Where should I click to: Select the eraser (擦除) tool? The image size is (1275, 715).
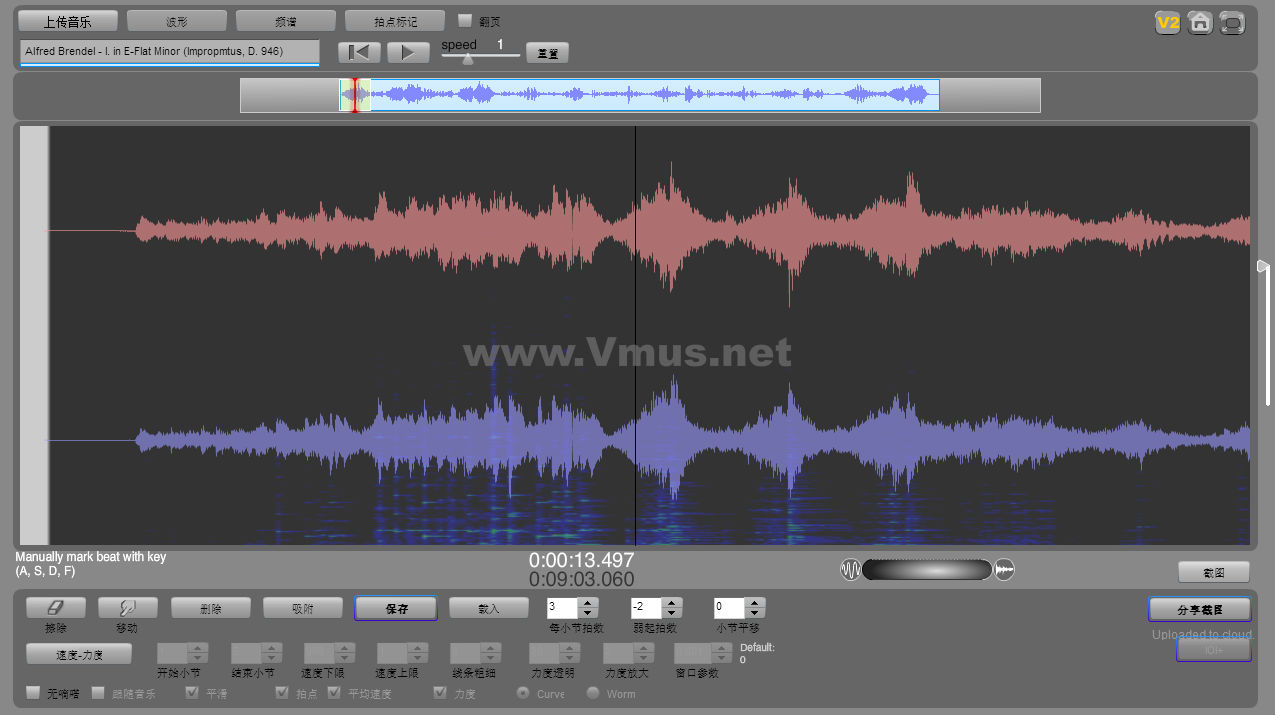(x=56, y=608)
